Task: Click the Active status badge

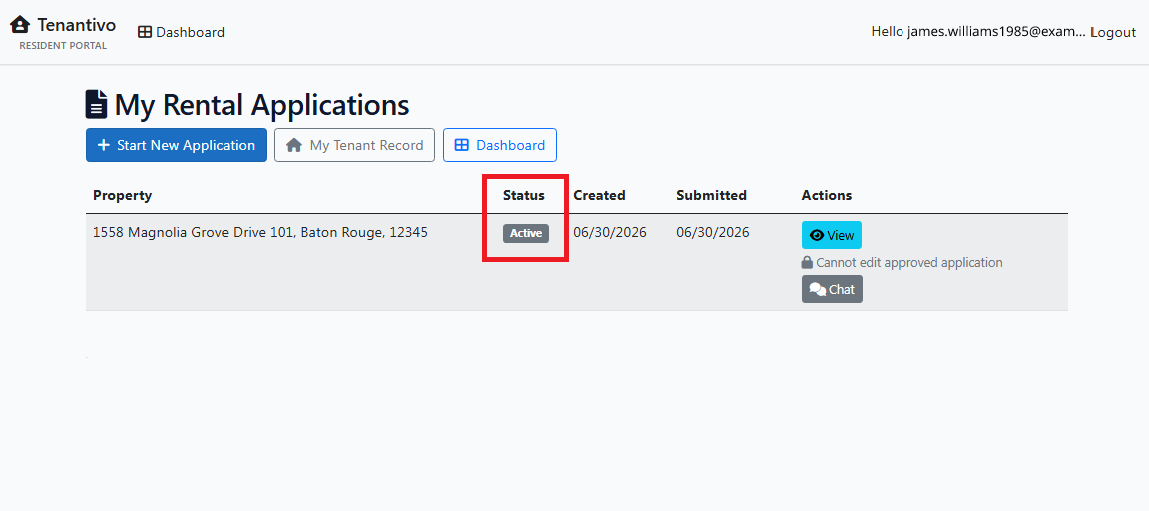Action: pos(525,233)
